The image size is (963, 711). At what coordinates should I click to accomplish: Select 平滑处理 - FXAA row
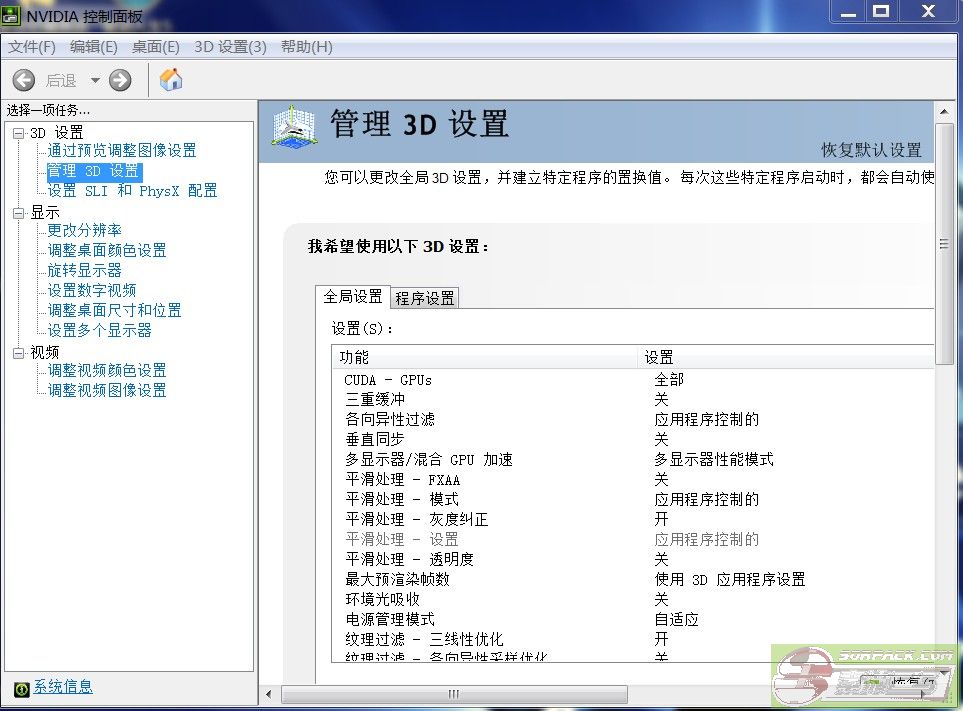click(633, 480)
